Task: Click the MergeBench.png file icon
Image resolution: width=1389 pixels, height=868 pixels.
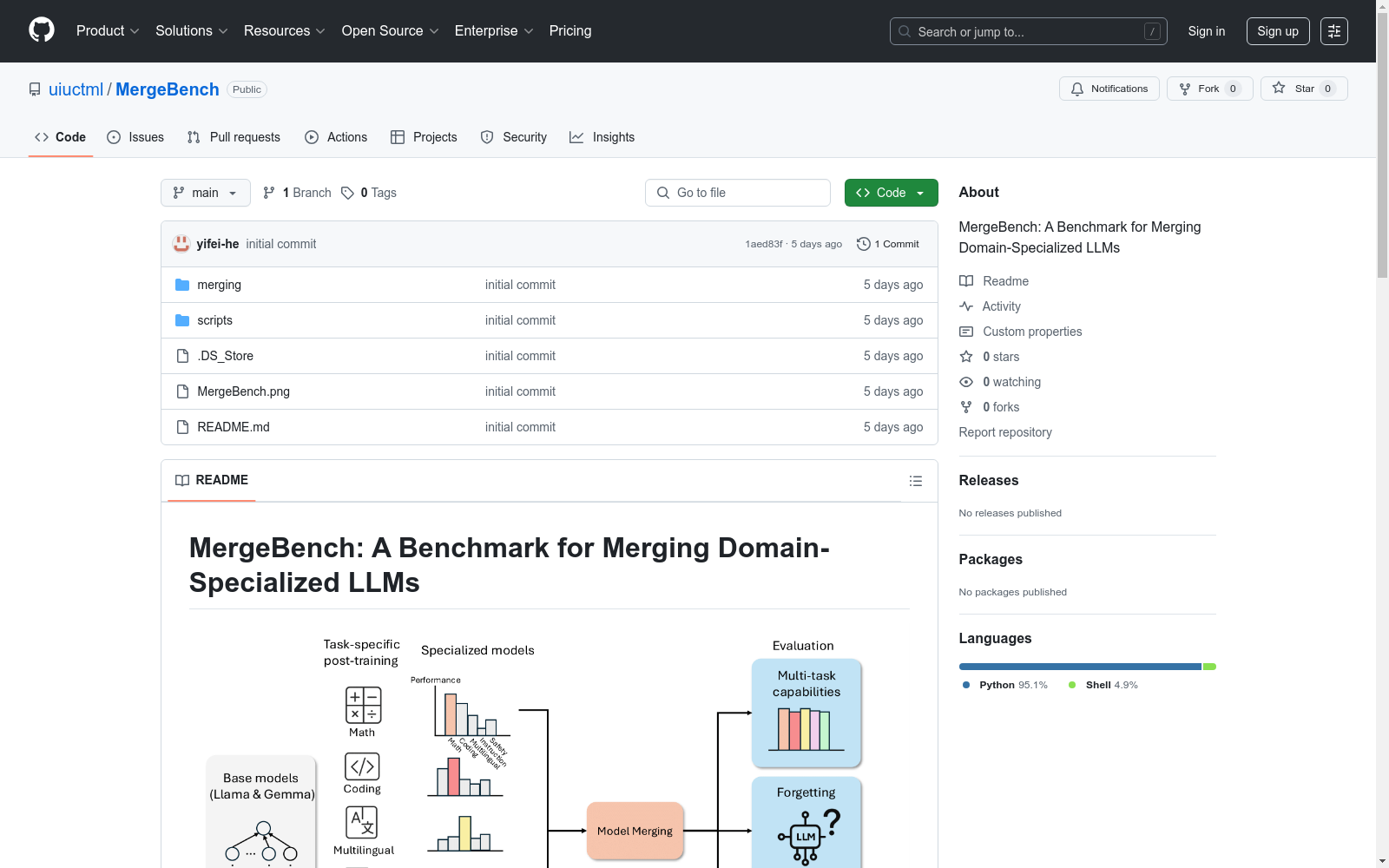Action: click(182, 391)
